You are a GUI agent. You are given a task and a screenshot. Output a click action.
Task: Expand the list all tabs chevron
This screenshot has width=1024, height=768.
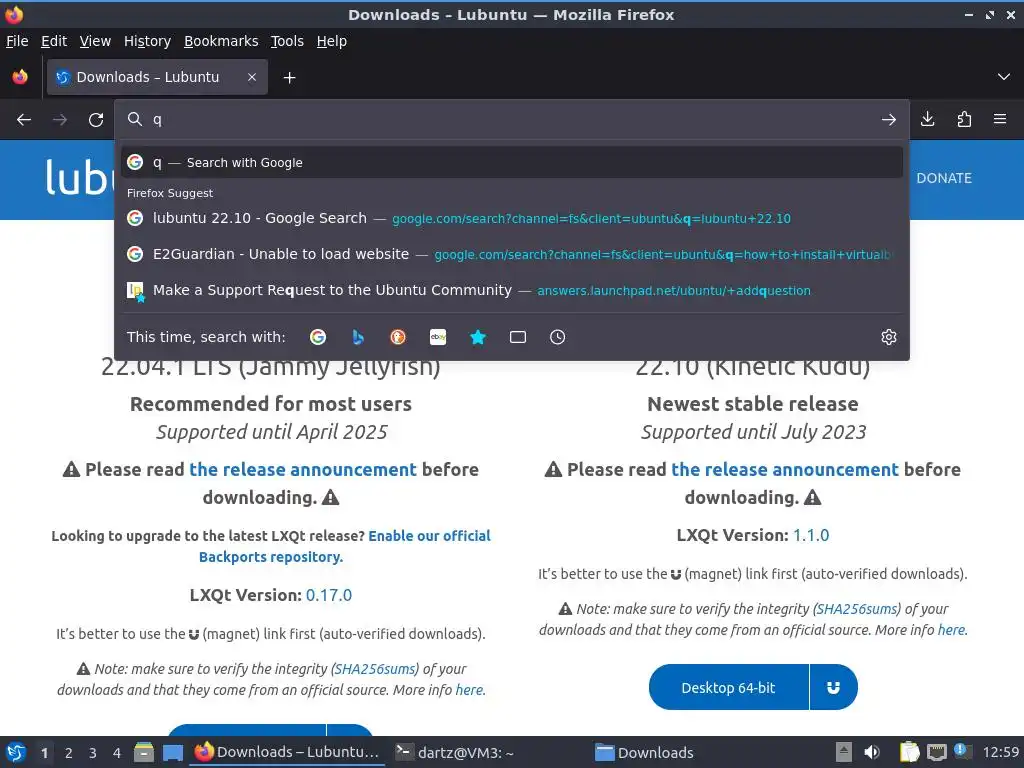tap(1004, 77)
